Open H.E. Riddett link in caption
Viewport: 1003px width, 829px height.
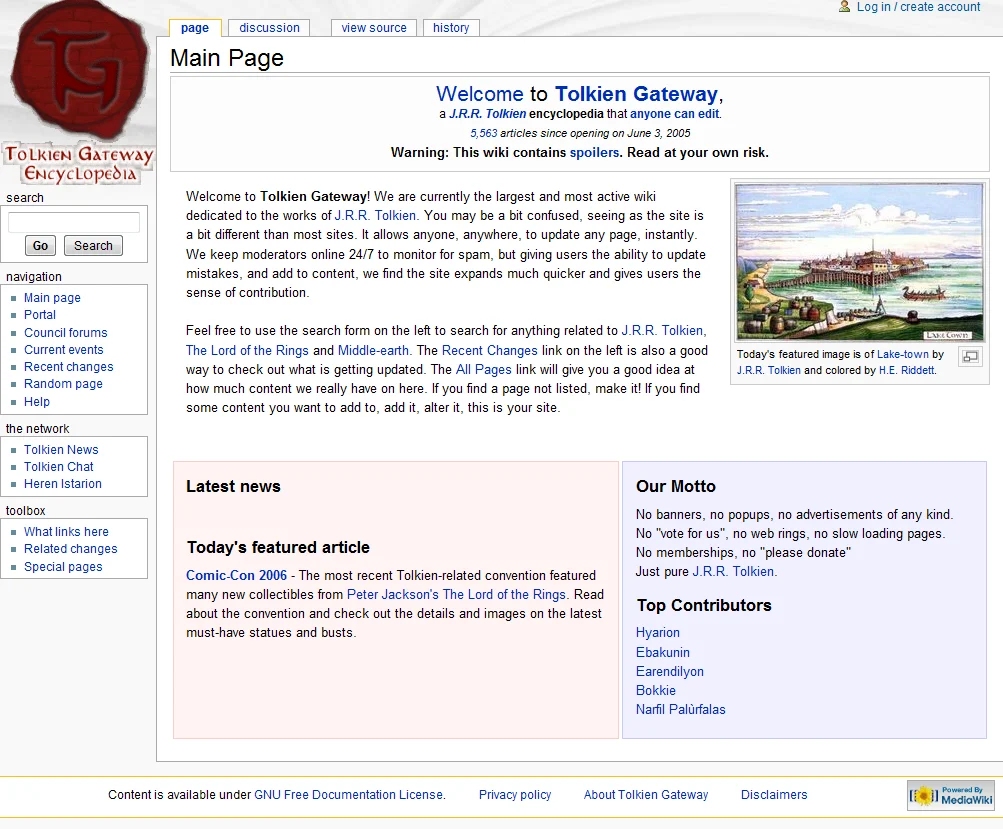point(907,370)
